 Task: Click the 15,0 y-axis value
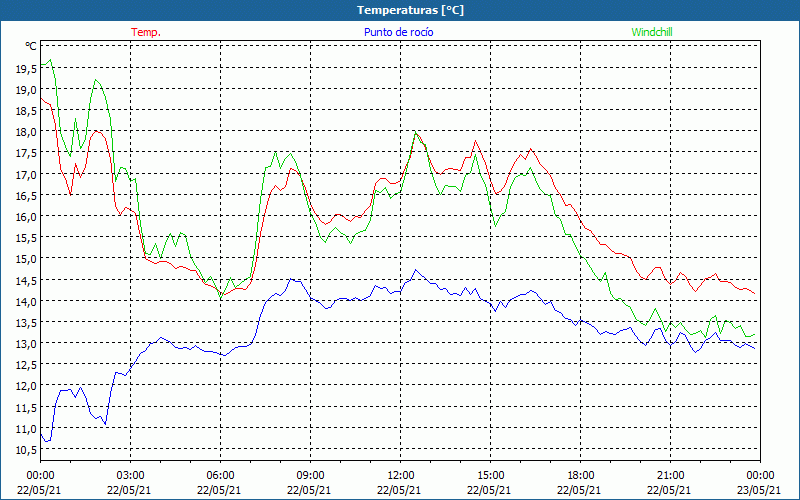[x=26, y=260]
